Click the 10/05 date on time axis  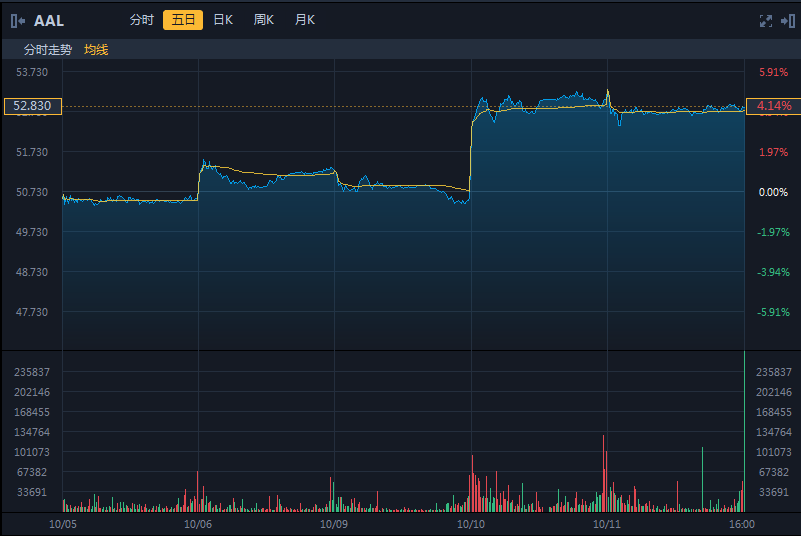62,523
